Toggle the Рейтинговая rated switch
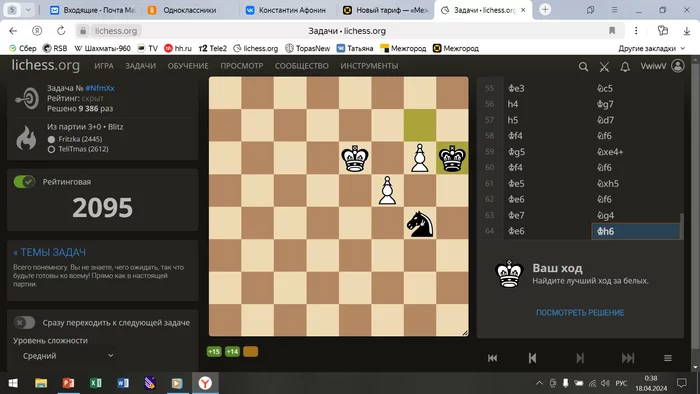 (x=24, y=182)
